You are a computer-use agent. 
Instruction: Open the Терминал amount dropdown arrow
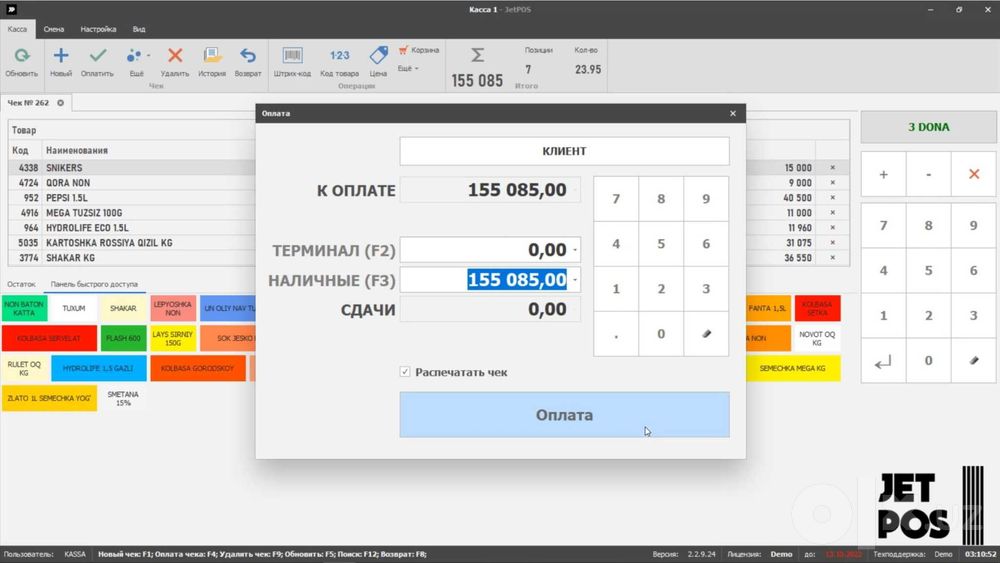point(575,250)
